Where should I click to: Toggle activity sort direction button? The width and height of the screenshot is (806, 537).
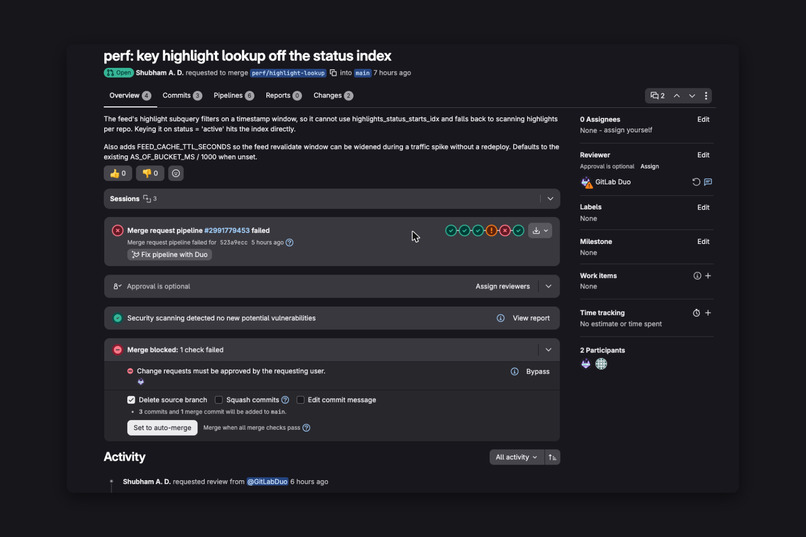pyautogui.click(x=552, y=457)
